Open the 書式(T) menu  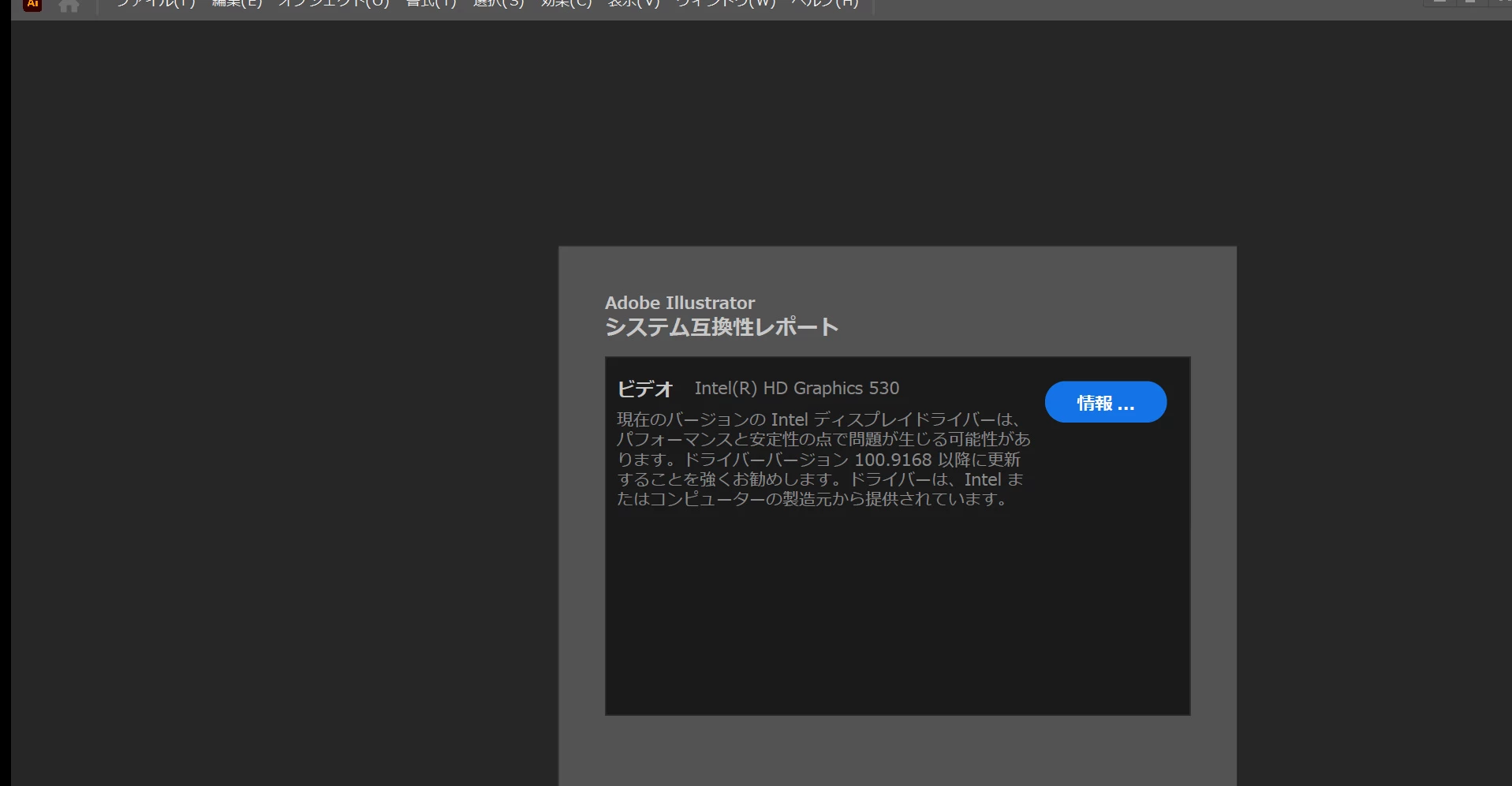coord(431,4)
